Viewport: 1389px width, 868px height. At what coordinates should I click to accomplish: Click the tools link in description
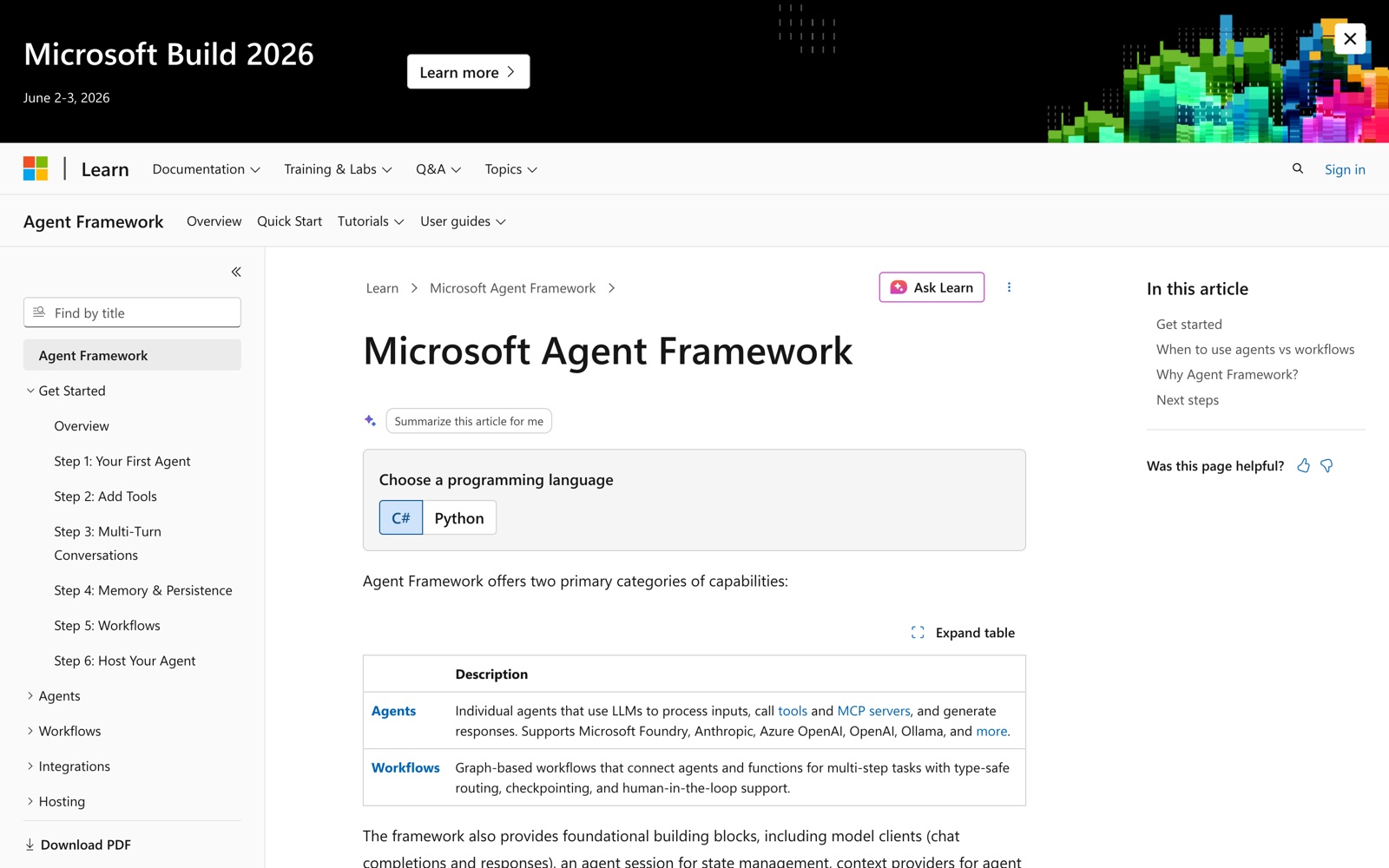point(793,711)
